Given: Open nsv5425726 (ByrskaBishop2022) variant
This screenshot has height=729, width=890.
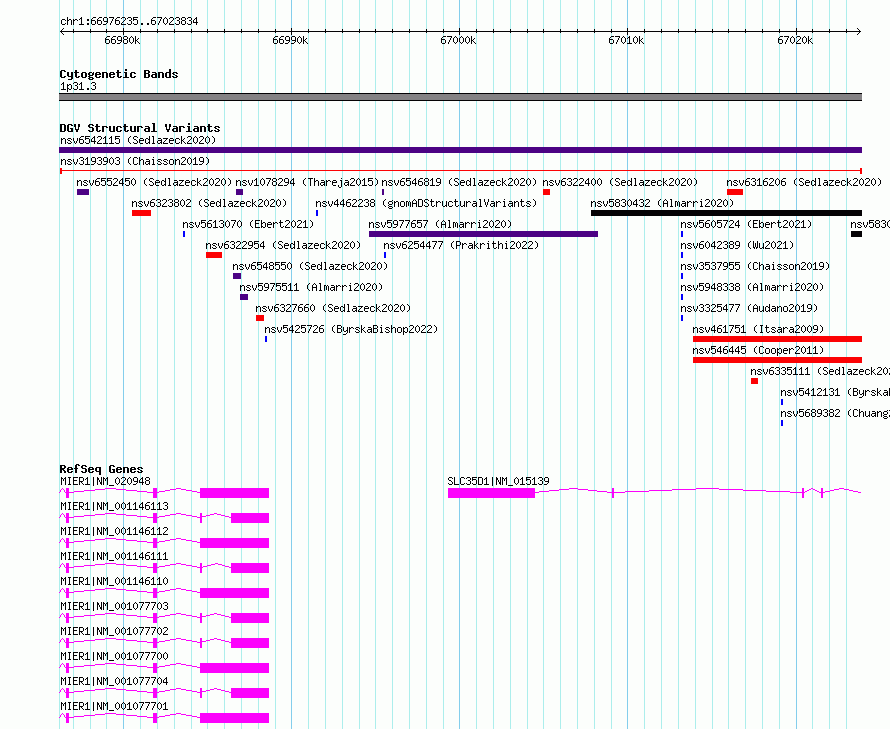Looking at the screenshot, I should click(x=351, y=329).
